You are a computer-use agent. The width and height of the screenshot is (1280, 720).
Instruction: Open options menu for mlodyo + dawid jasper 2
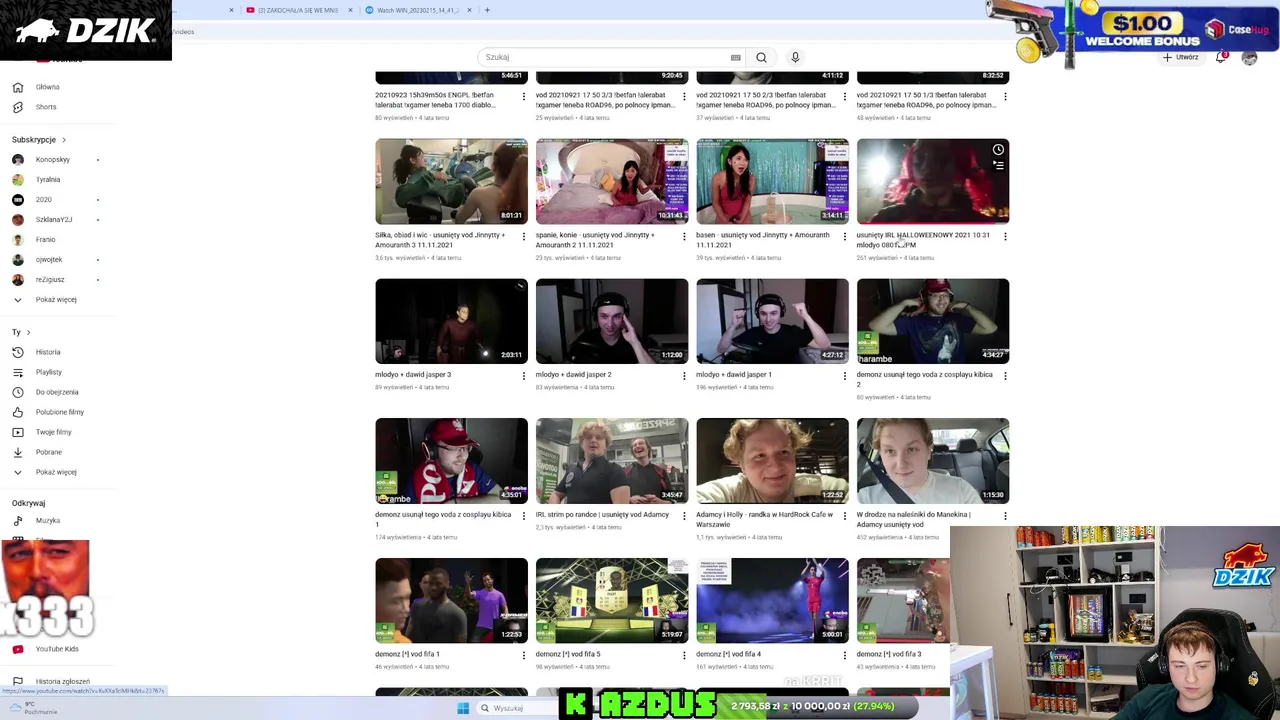(x=684, y=376)
